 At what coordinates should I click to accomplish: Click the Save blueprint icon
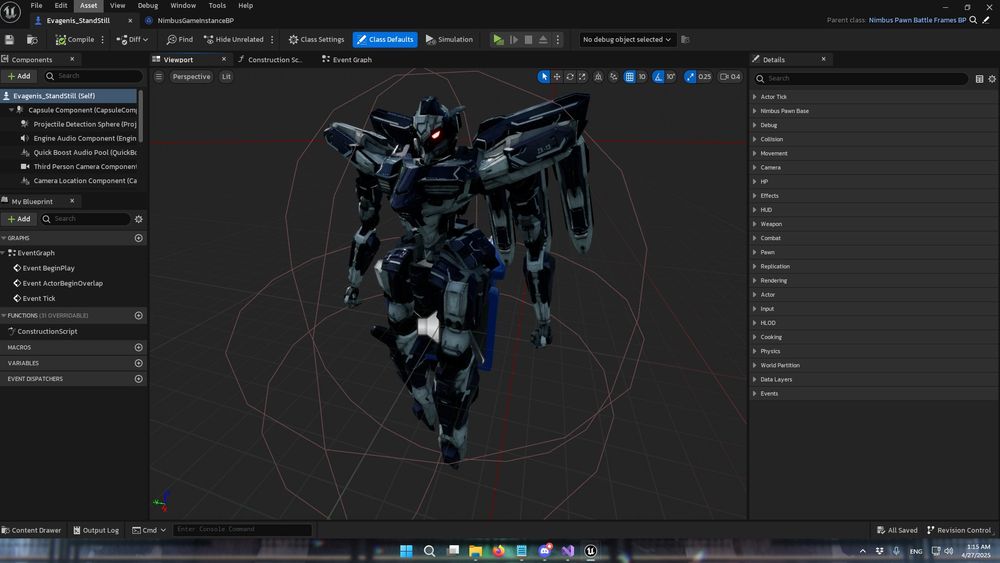click(x=10, y=40)
